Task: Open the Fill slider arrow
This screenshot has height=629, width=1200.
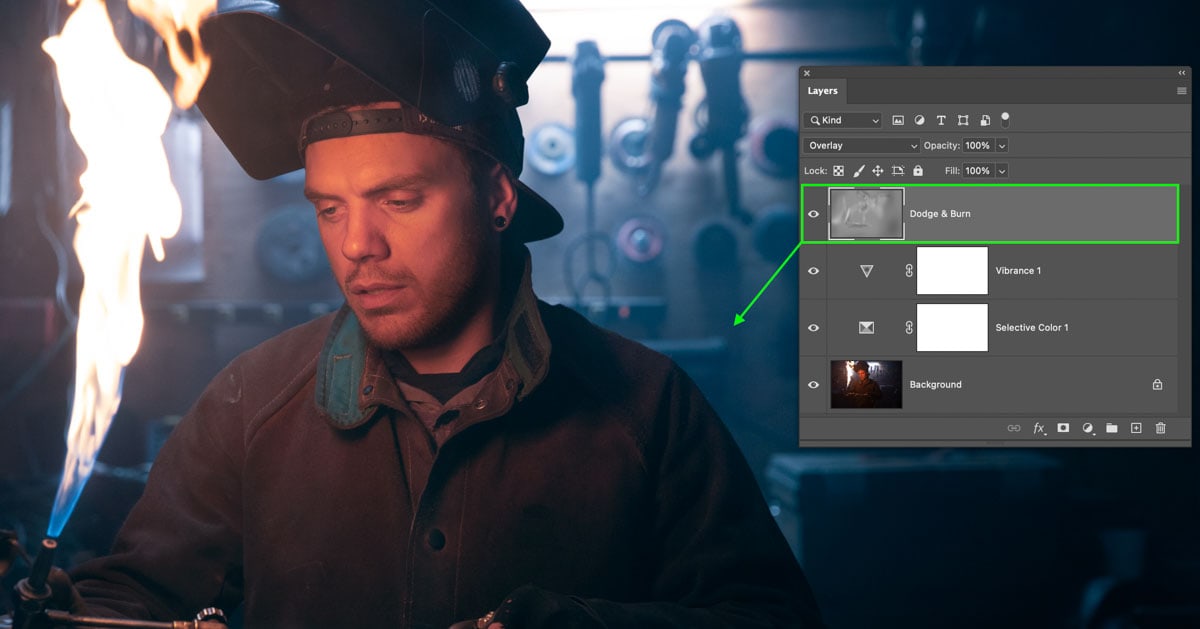Action: (1002, 171)
